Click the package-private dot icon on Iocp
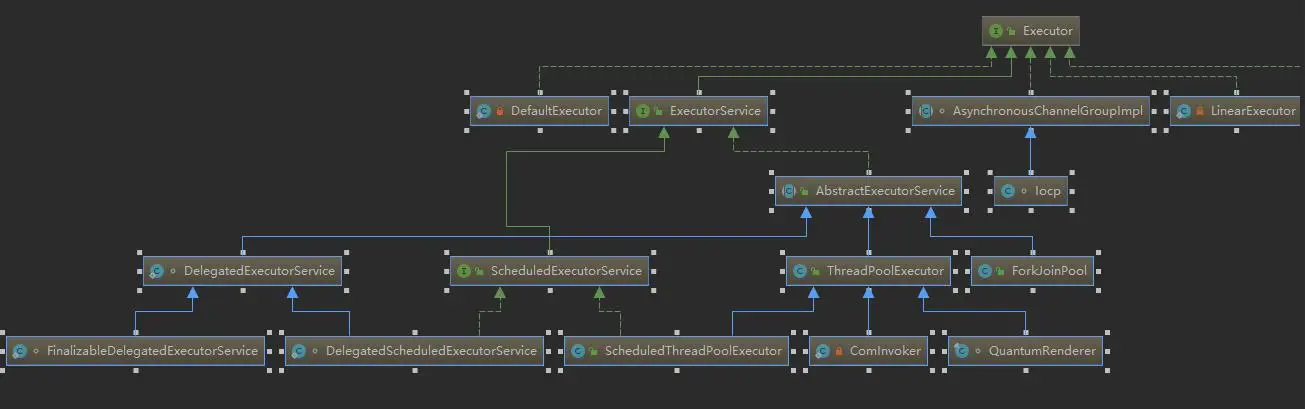The width and height of the screenshot is (1305, 409). pyautogui.click(x=1024, y=191)
